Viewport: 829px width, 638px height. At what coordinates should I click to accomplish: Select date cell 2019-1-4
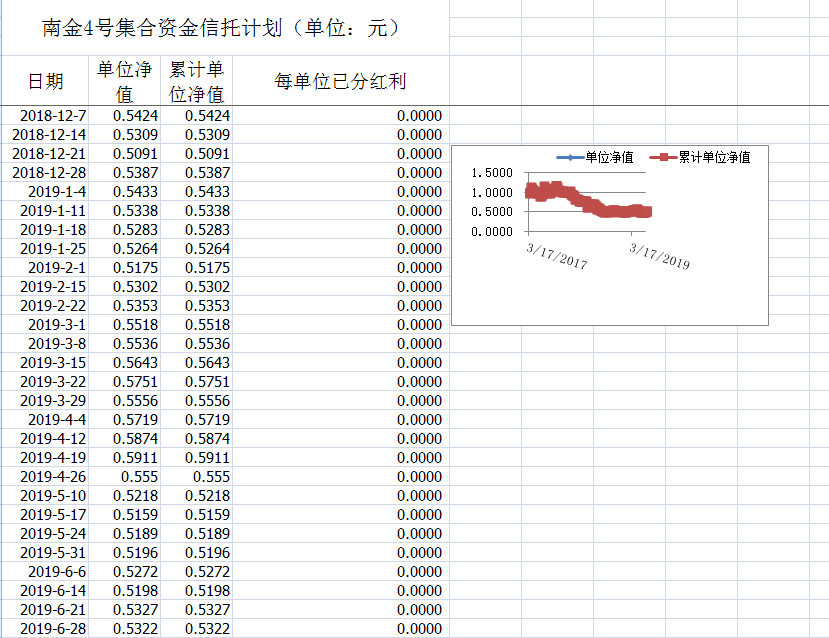tap(45, 191)
